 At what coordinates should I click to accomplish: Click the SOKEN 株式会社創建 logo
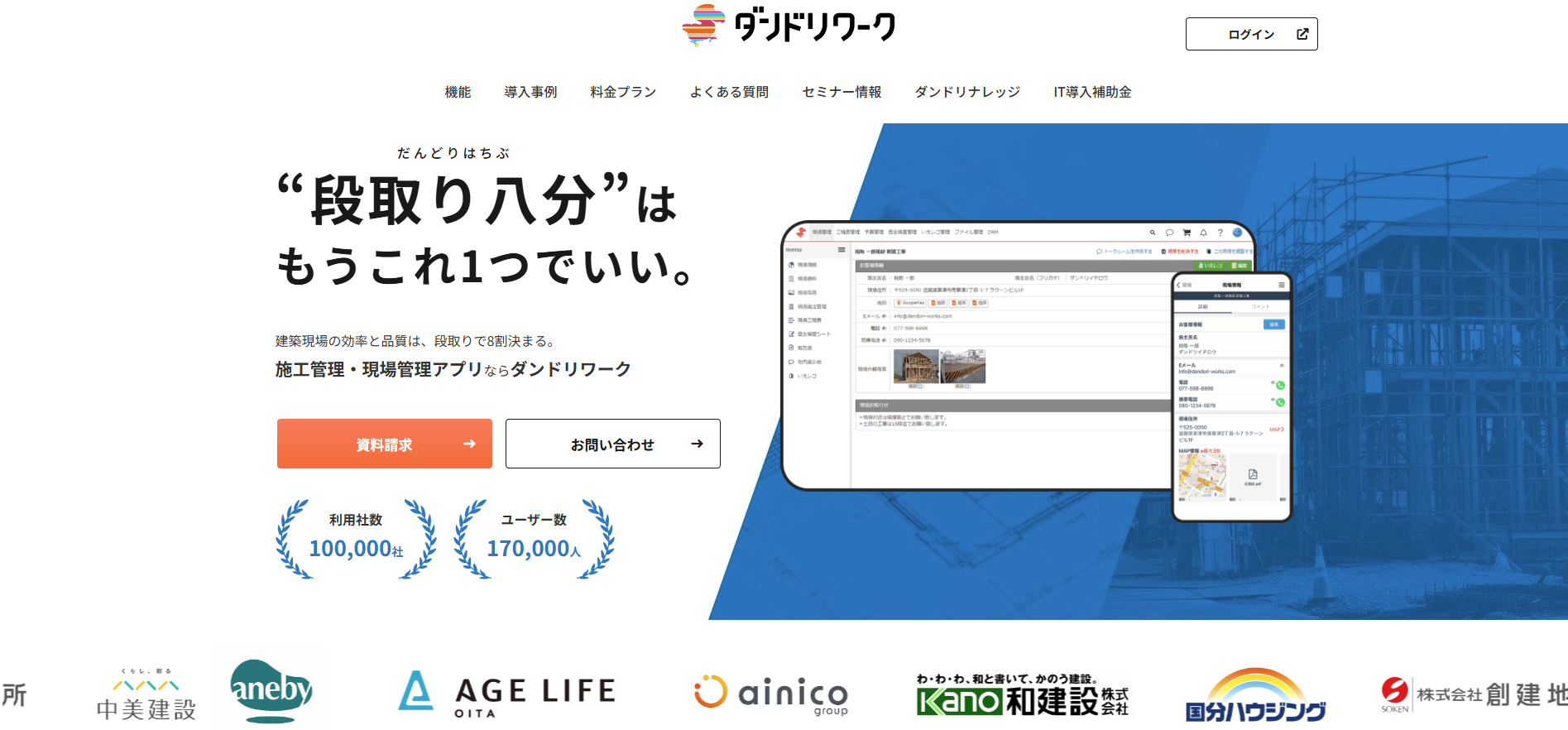[1473, 694]
